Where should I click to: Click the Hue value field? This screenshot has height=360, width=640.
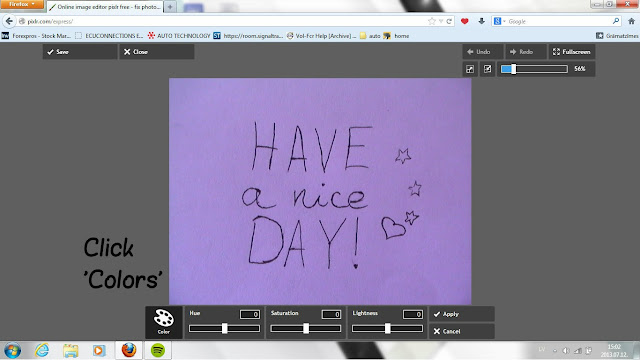(250, 314)
